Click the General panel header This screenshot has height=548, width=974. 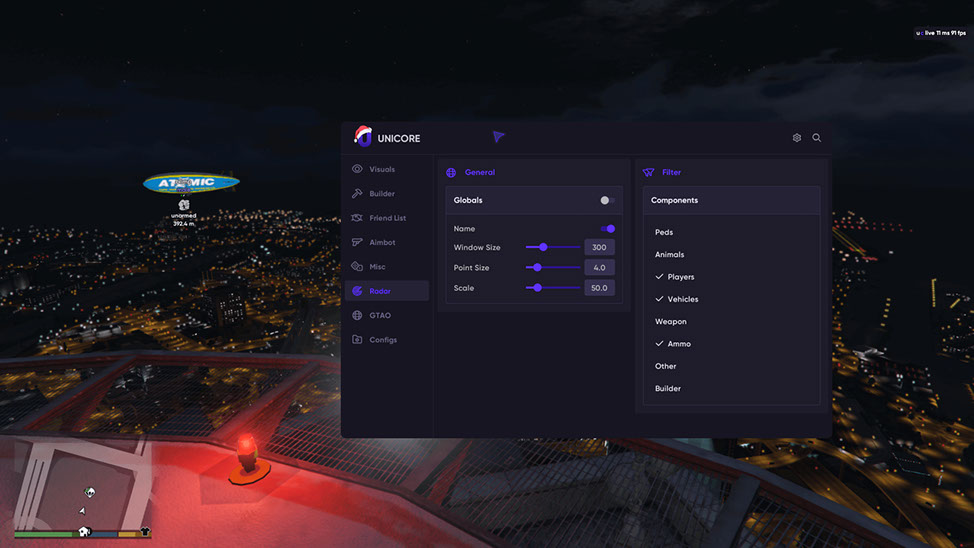click(480, 172)
